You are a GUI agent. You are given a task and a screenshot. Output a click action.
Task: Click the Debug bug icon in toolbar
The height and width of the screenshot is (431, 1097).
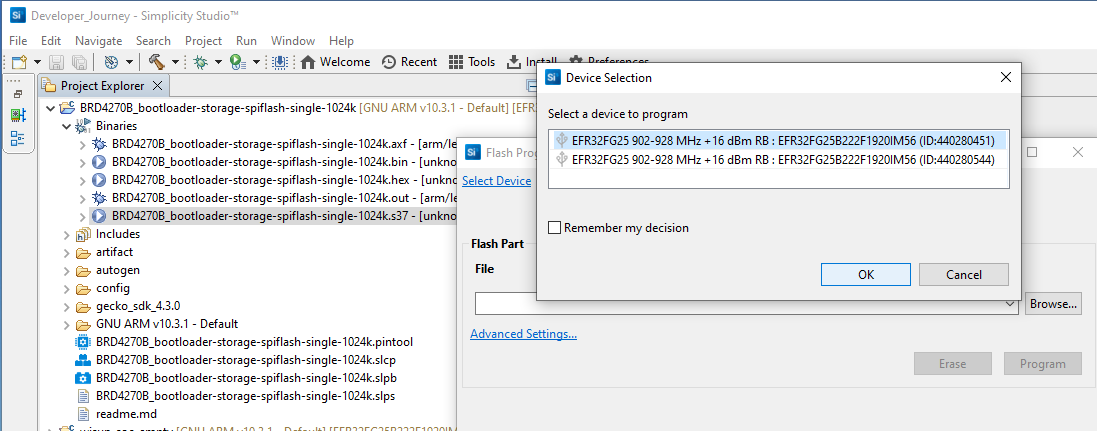click(201, 62)
